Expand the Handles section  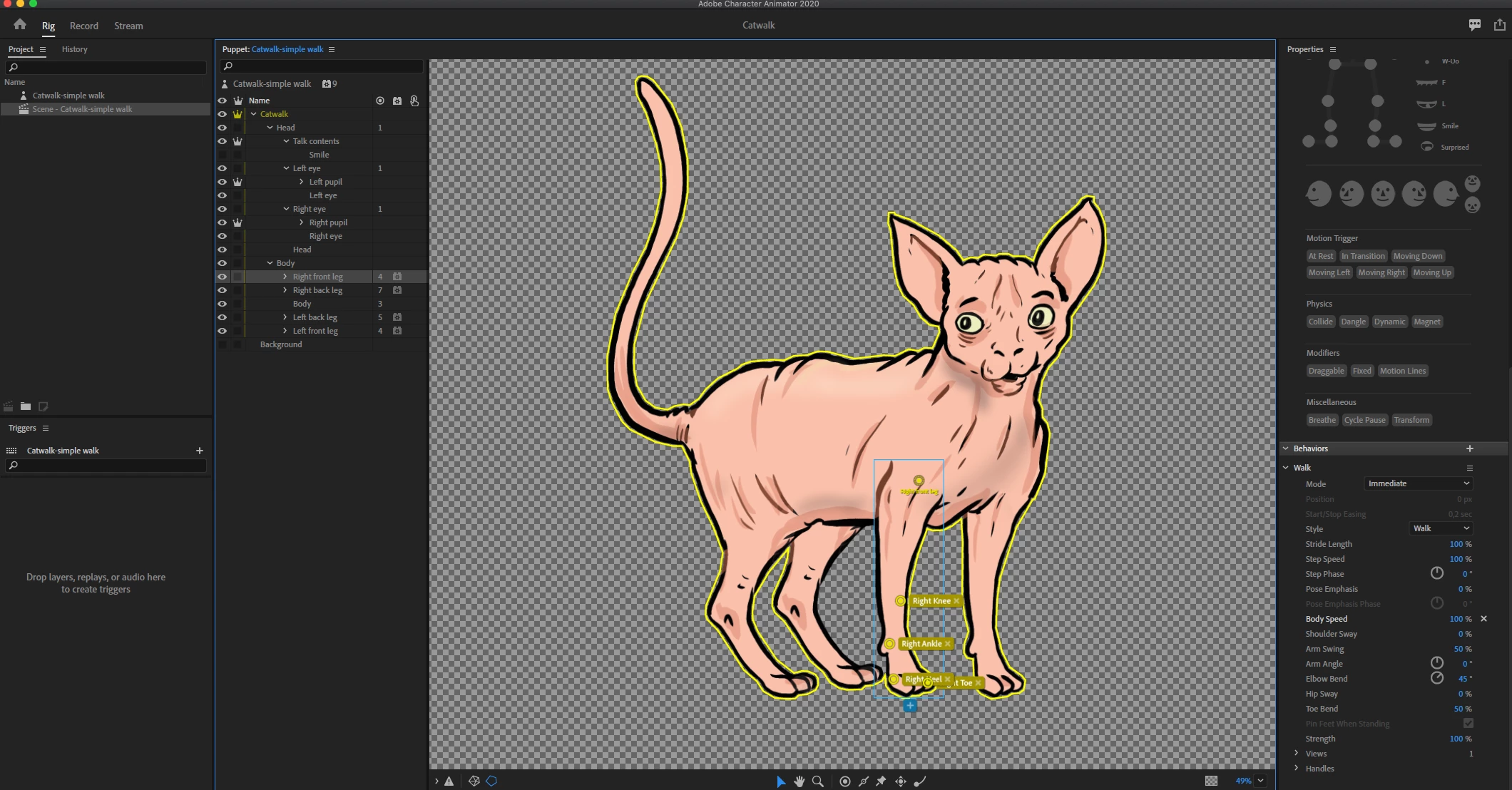click(1297, 768)
